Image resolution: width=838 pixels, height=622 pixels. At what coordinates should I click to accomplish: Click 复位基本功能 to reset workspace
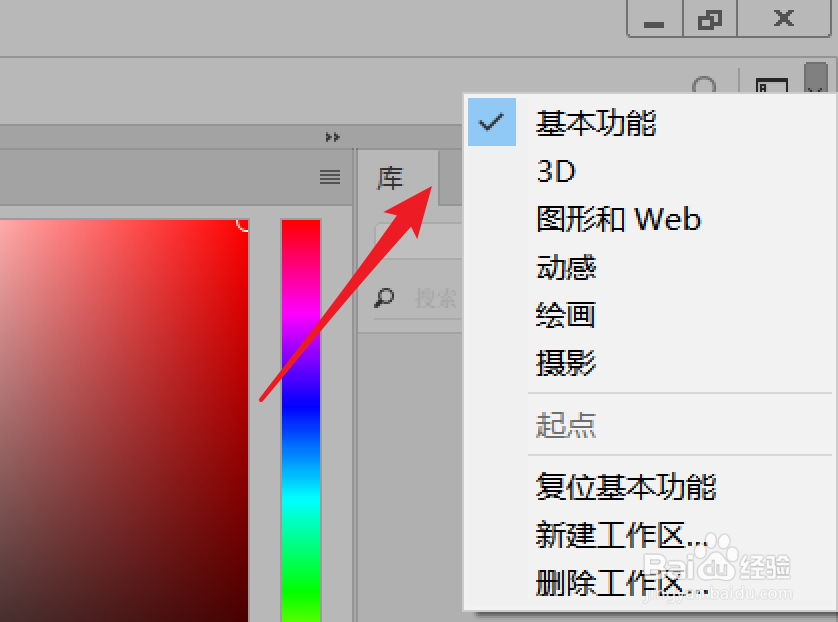pyautogui.click(x=626, y=487)
